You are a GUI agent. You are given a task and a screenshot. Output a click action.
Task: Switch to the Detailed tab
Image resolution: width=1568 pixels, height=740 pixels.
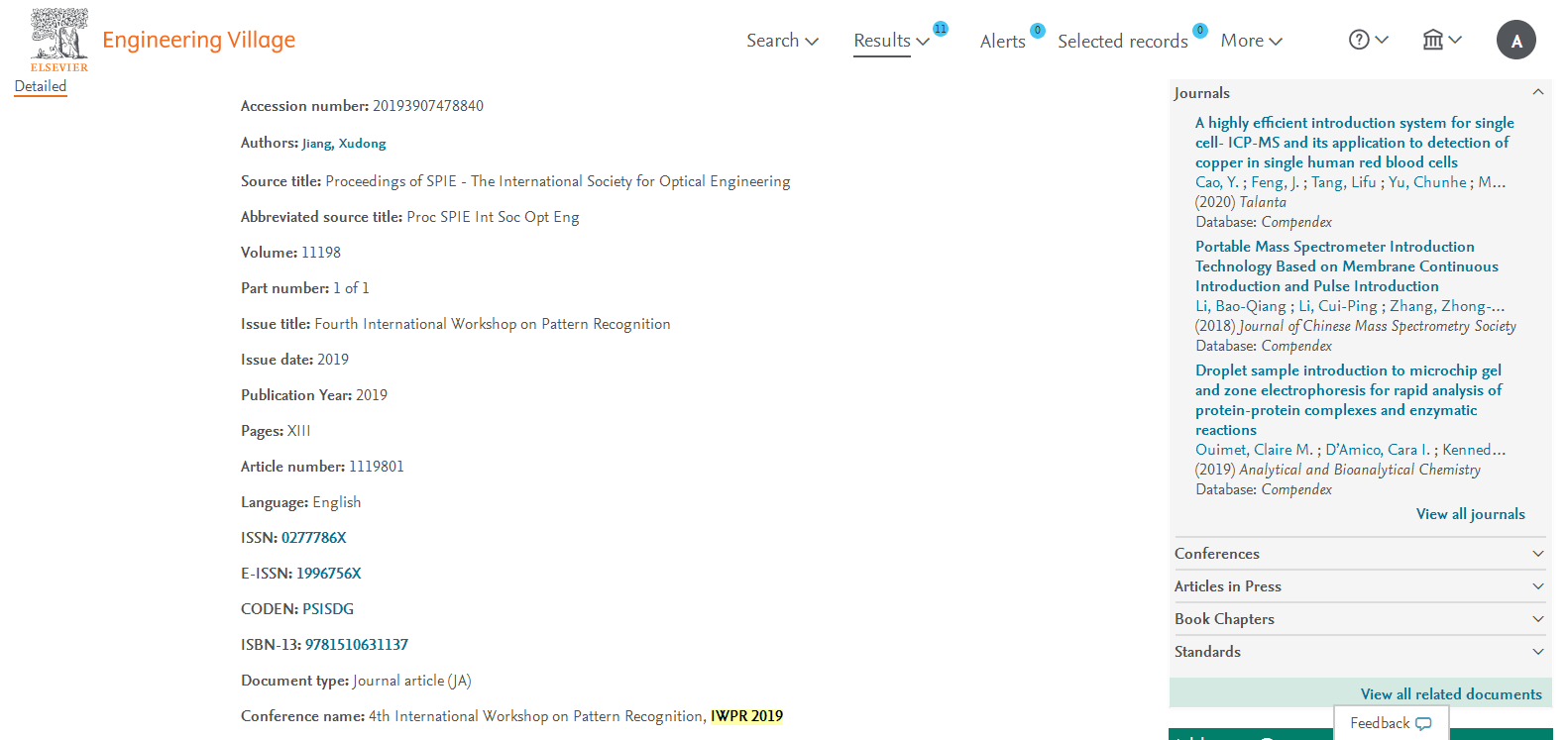pyautogui.click(x=41, y=86)
